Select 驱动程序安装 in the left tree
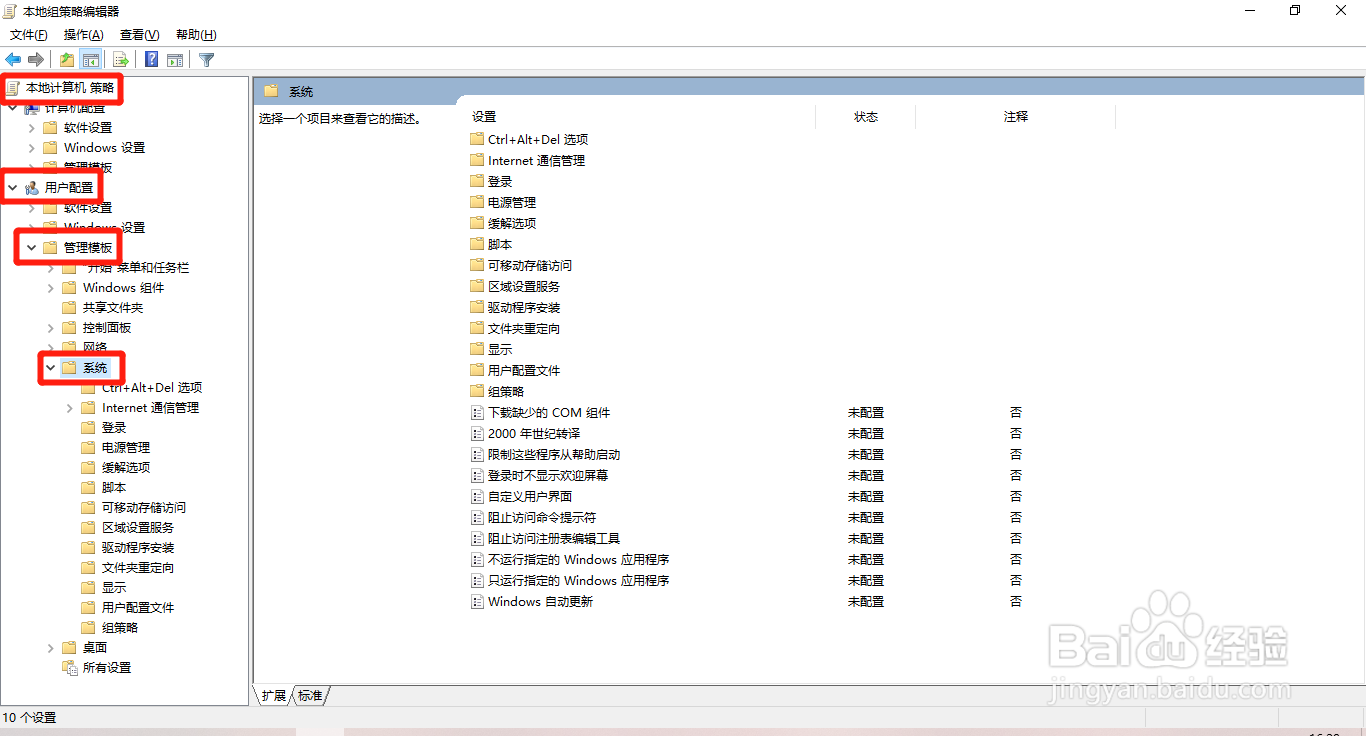This screenshot has width=1366, height=736. coord(138,547)
